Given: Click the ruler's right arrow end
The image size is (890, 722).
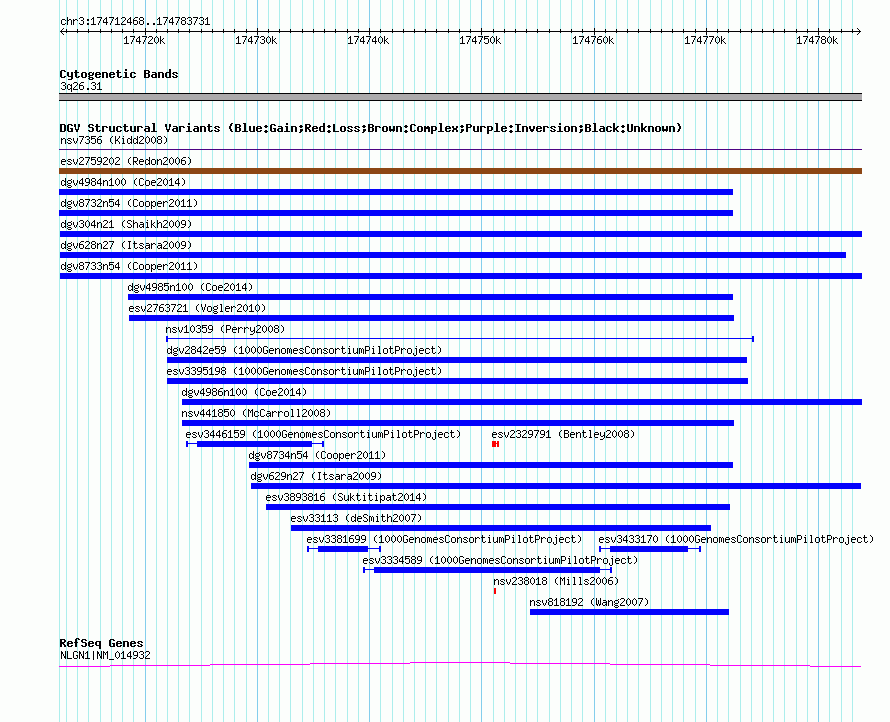Looking at the screenshot, I should coord(858,31).
